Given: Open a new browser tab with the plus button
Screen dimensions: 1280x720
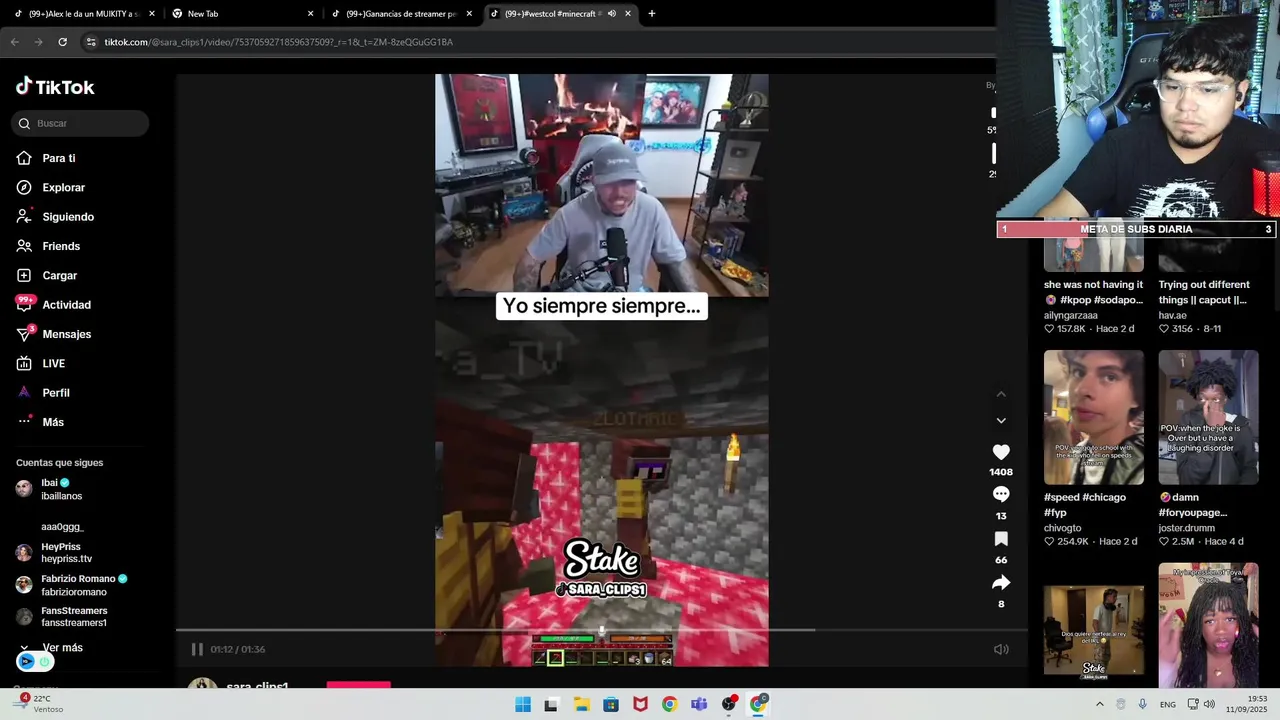Looking at the screenshot, I should [x=652, y=14].
